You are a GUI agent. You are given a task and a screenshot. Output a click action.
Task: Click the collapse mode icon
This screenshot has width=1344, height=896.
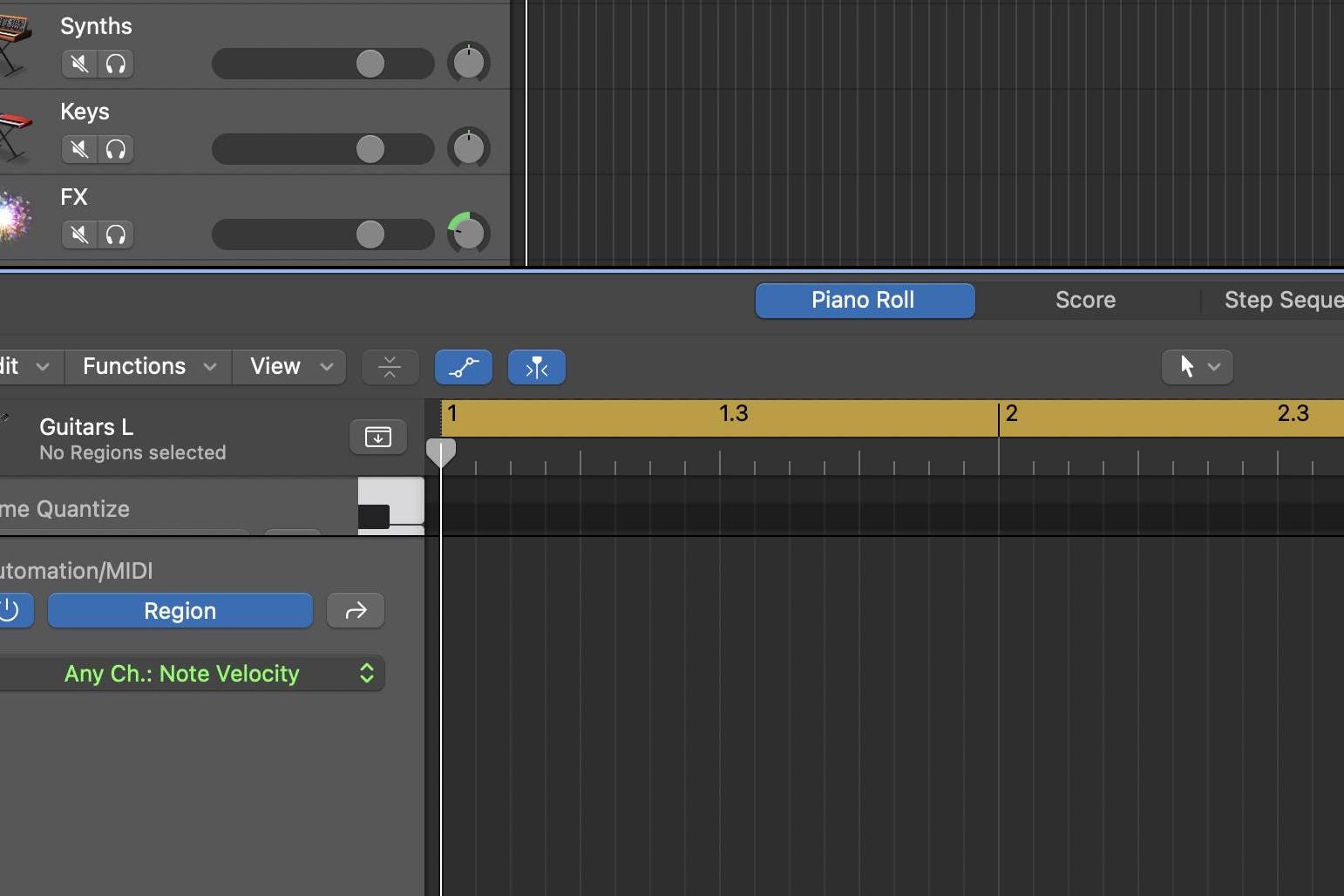pos(390,367)
